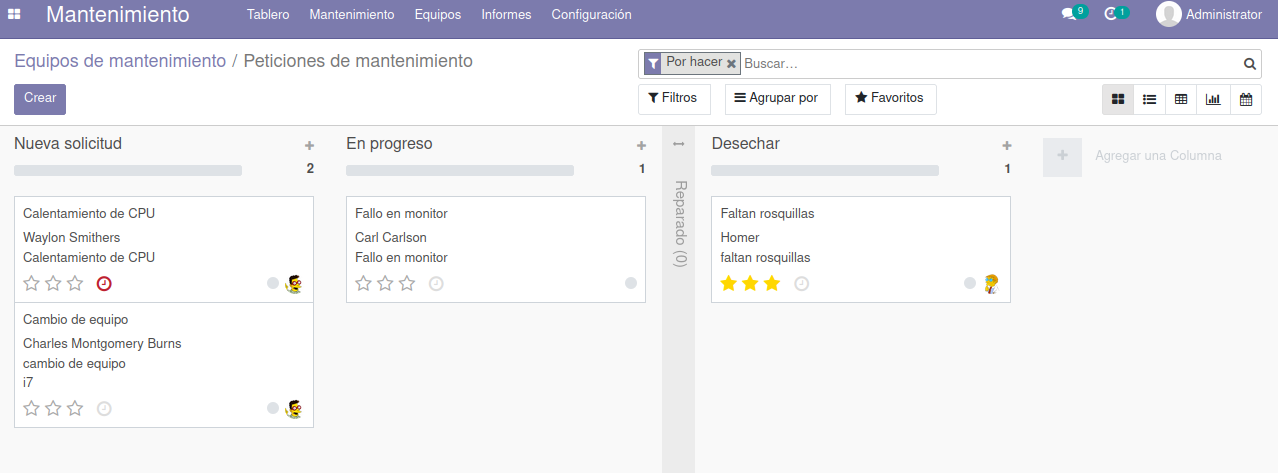Click 'Waylon Smithers' text
Viewport: 1278px width, 473px height.
coord(71,238)
